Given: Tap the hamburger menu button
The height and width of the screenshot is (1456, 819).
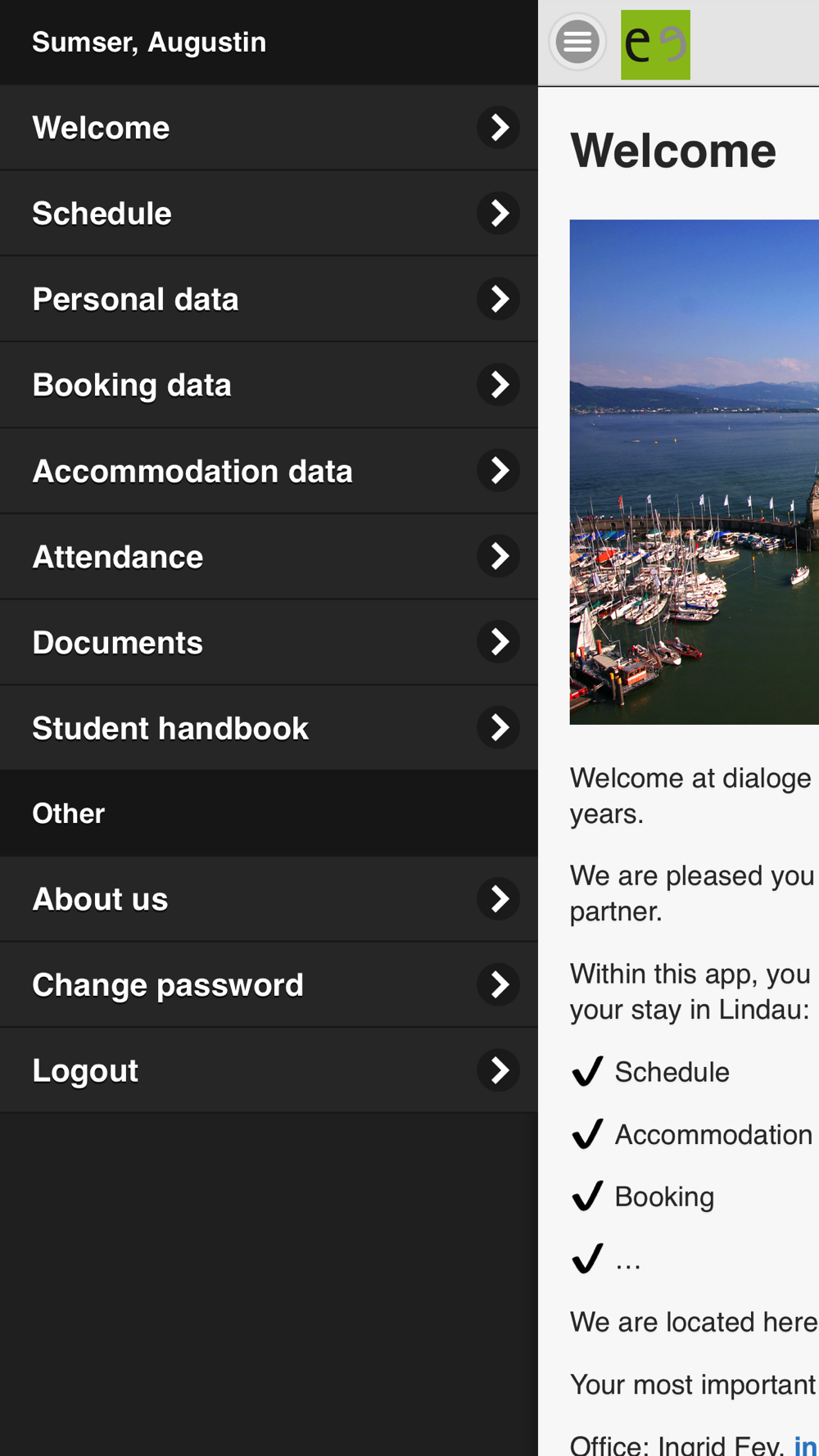Looking at the screenshot, I should [x=577, y=42].
